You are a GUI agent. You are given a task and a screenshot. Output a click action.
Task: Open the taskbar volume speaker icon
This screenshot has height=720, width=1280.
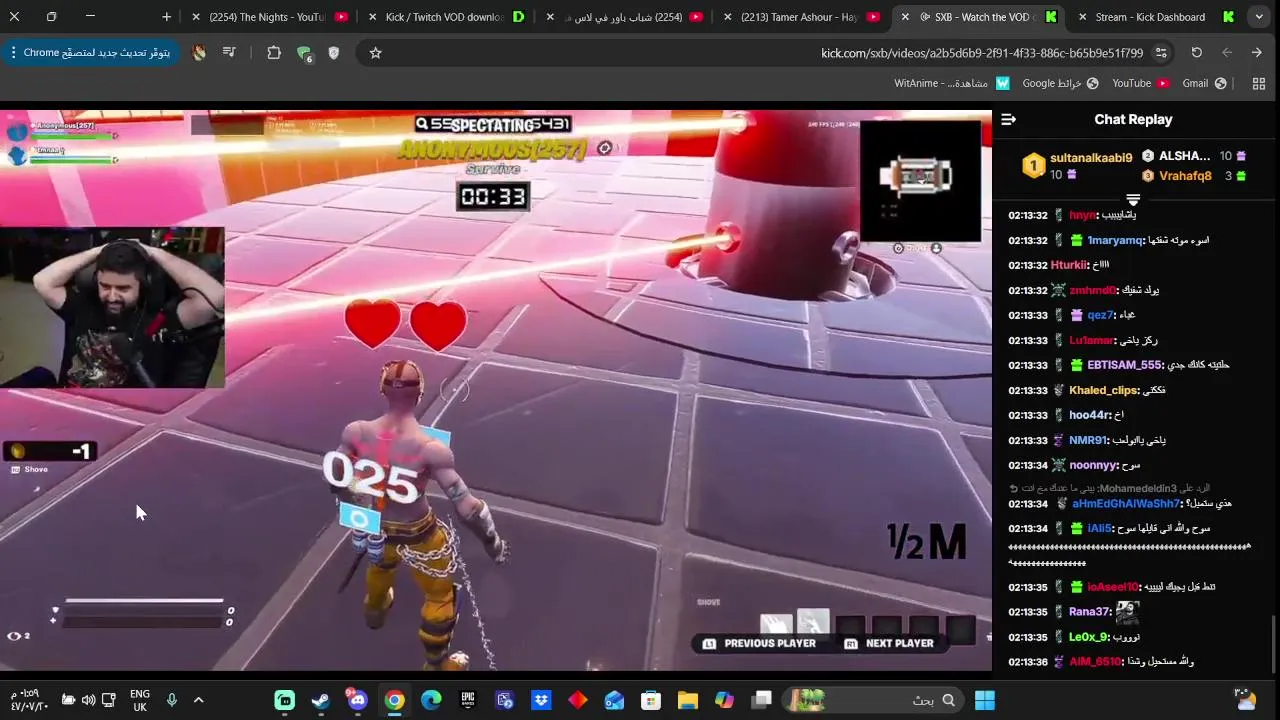point(88,700)
